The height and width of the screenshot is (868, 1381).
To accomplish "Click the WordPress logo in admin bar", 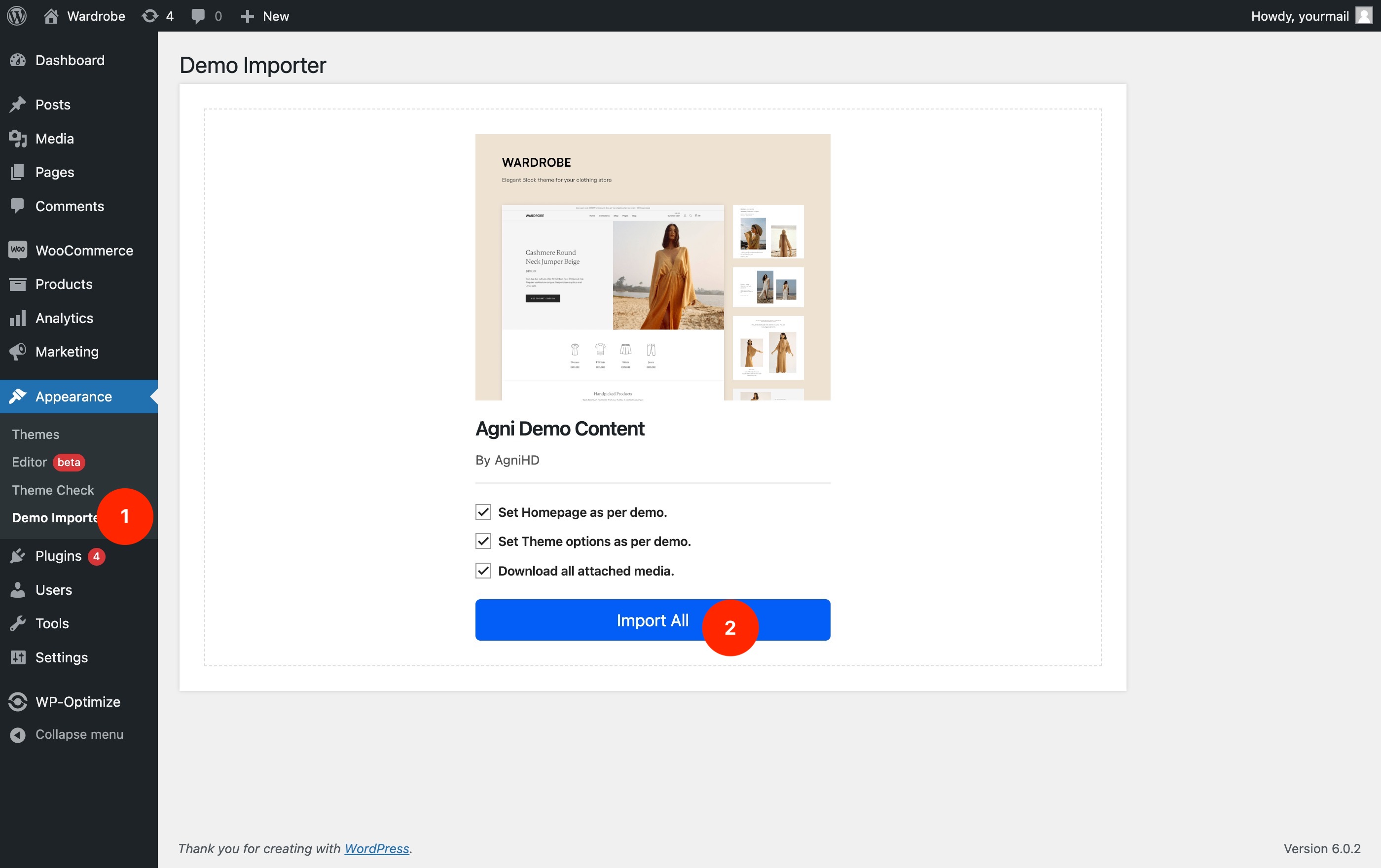I will pyautogui.click(x=17, y=15).
